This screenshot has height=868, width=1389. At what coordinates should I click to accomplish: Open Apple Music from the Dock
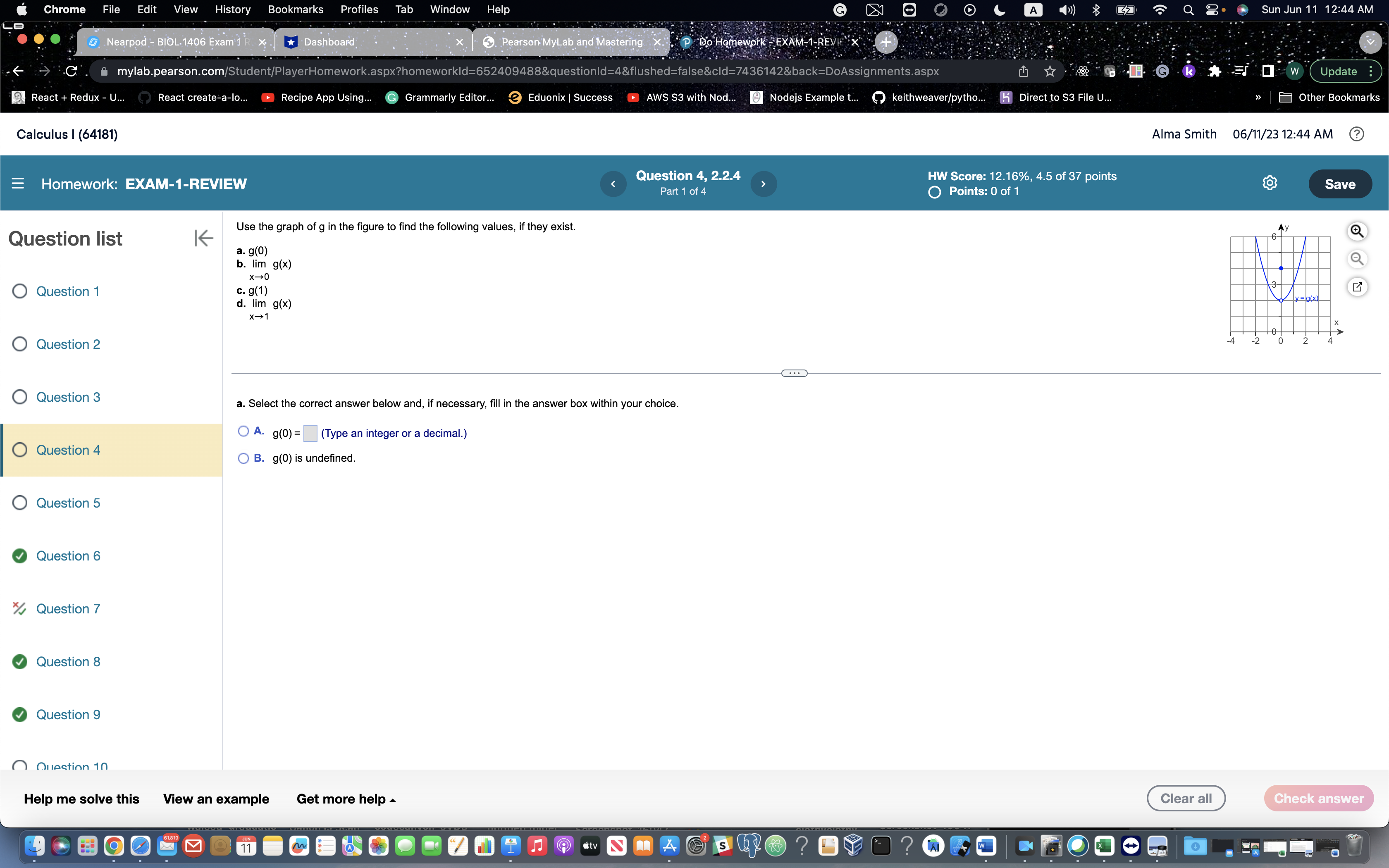tap(537, 846)
